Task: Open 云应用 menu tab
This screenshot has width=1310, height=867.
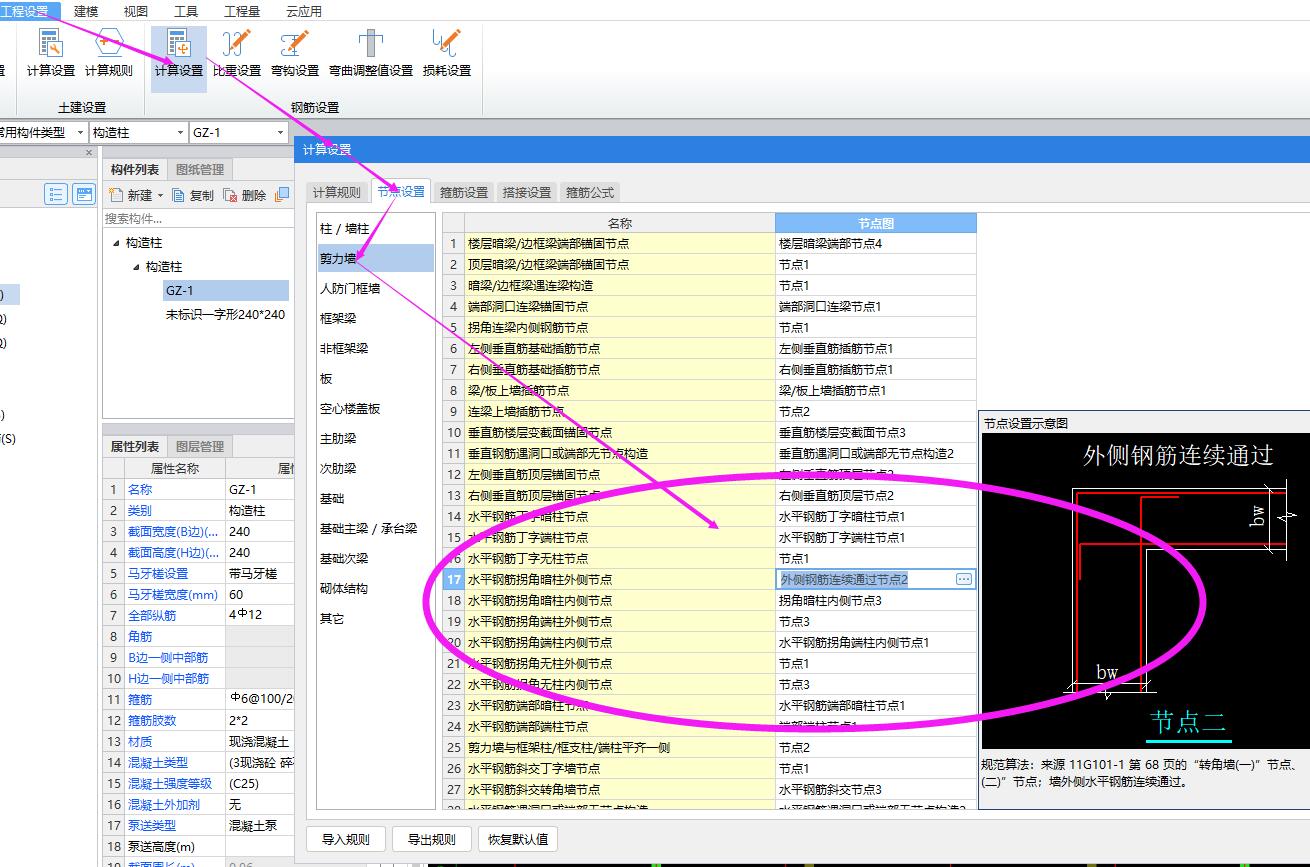Action: 304,11
